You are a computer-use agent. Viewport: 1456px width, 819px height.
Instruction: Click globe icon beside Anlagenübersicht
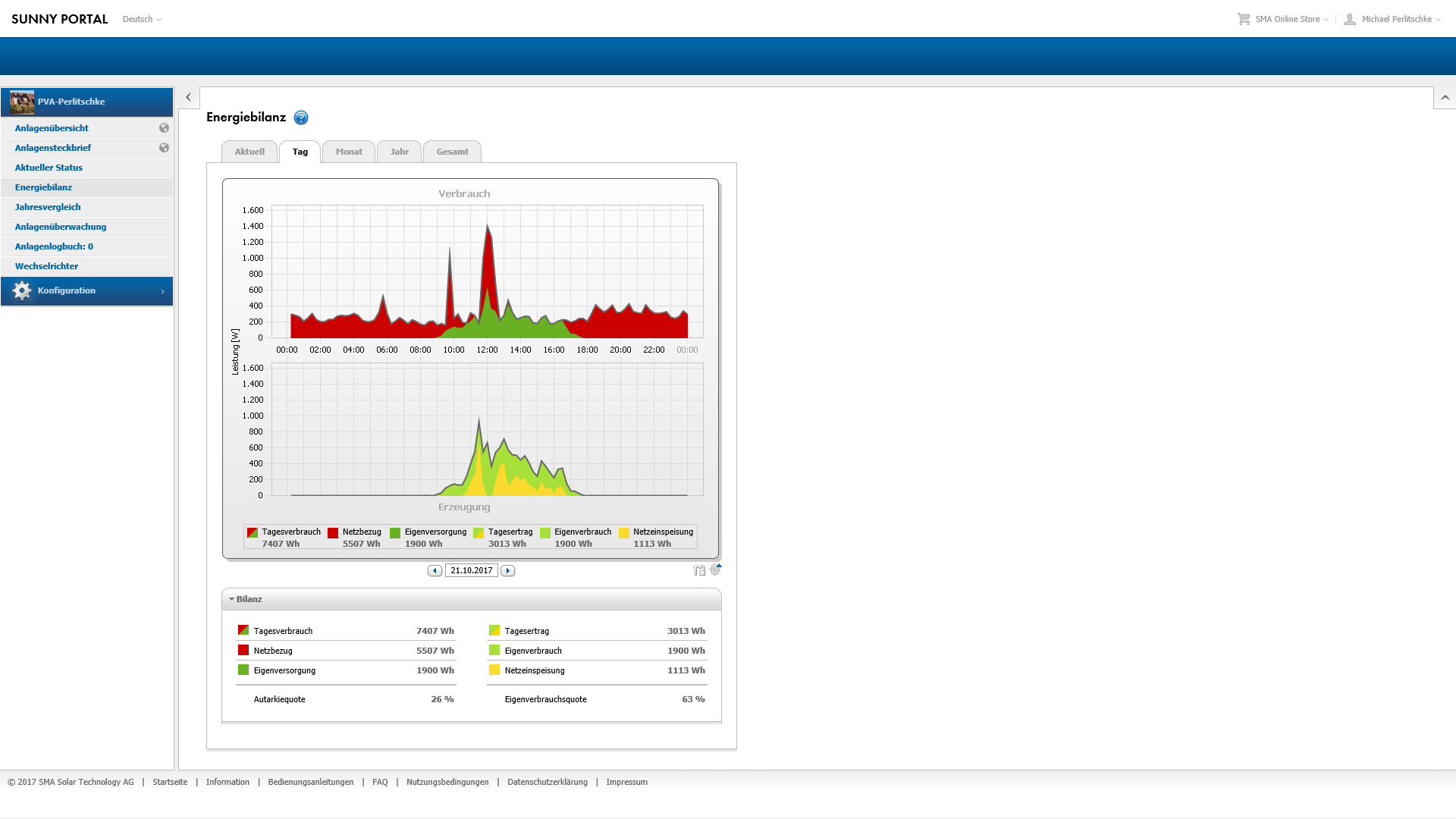click(164, 128)
